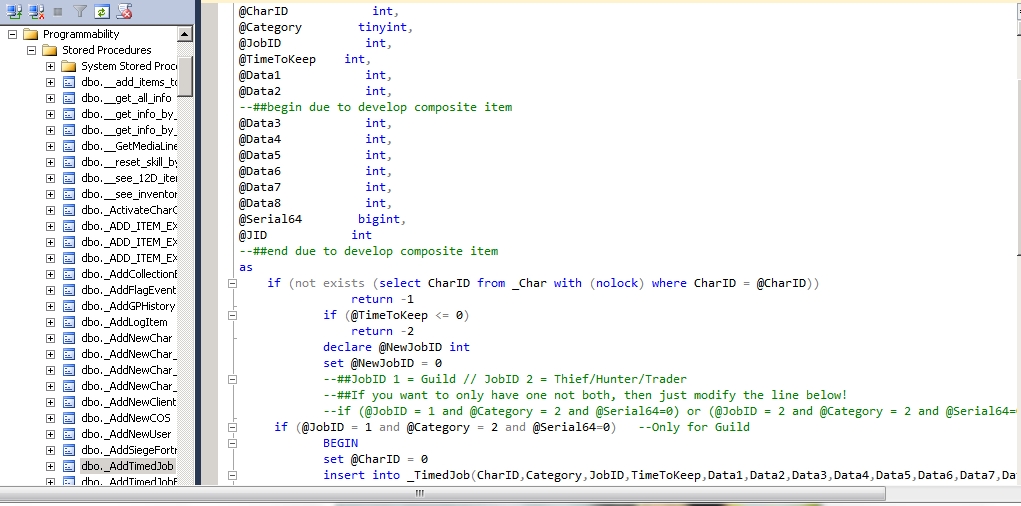Screen dimensions: 1021x506
Task: Click the '@Serial64 bigint,' parameter line
Action: [x=322, y=219]
